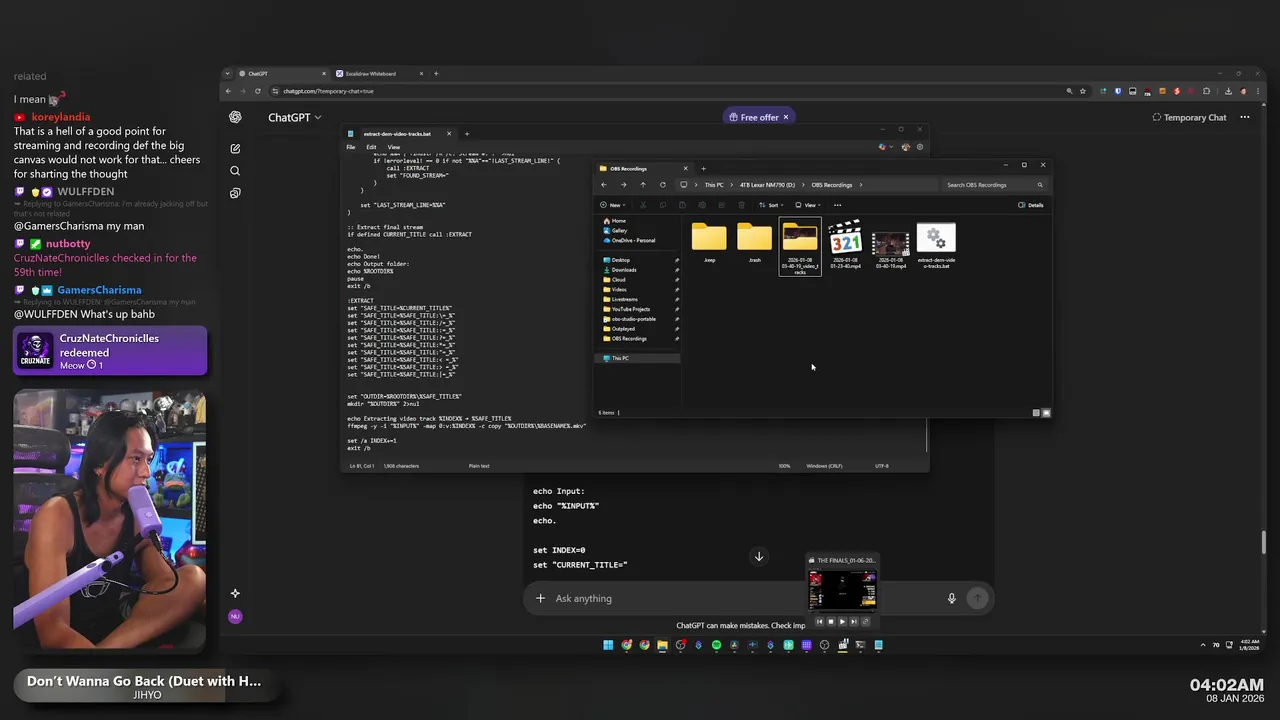The height and width of the screenshot is (720, 1280).
Task: Open the File menu in Notepad
Action: coord(351,147)
